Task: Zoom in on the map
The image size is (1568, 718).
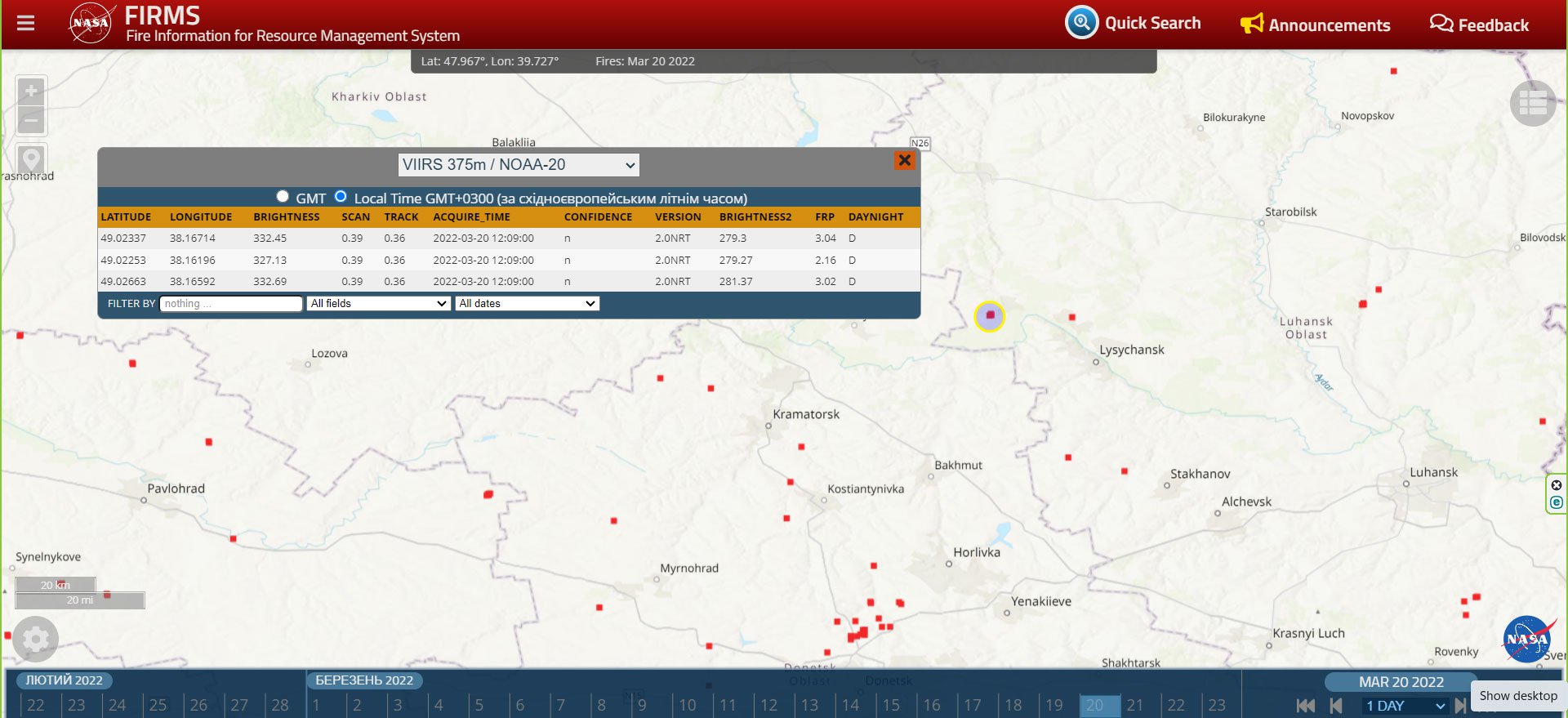Action: [31, 91]
